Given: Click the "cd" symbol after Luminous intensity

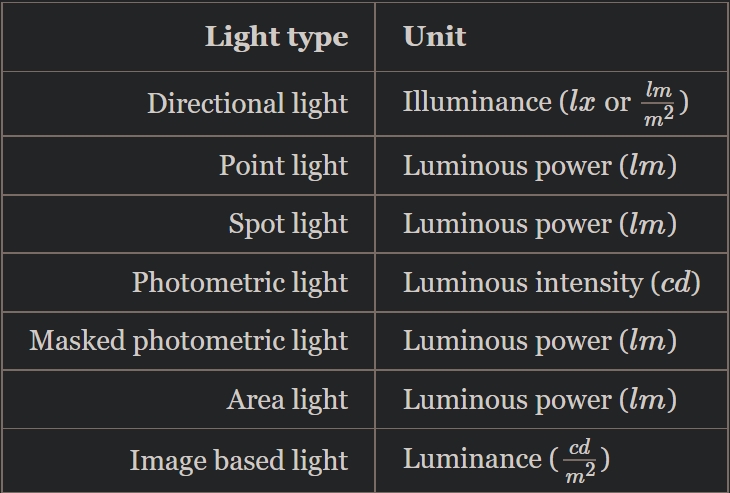Looking at the screenshot, I should click(x=676, y=283).
